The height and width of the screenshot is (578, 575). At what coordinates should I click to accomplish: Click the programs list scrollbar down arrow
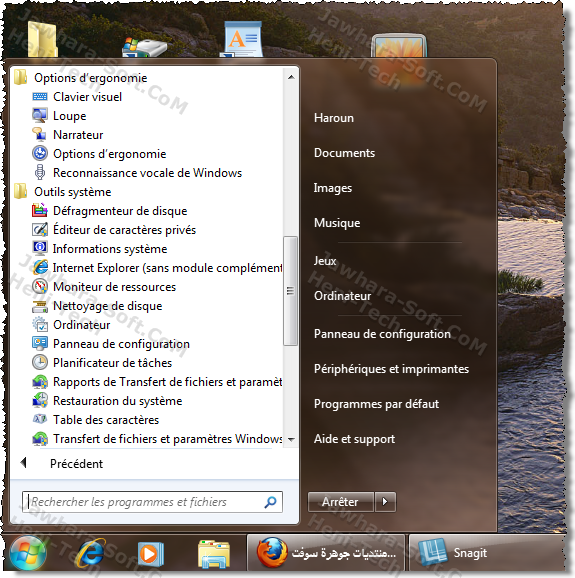click(x=291, y=439)
